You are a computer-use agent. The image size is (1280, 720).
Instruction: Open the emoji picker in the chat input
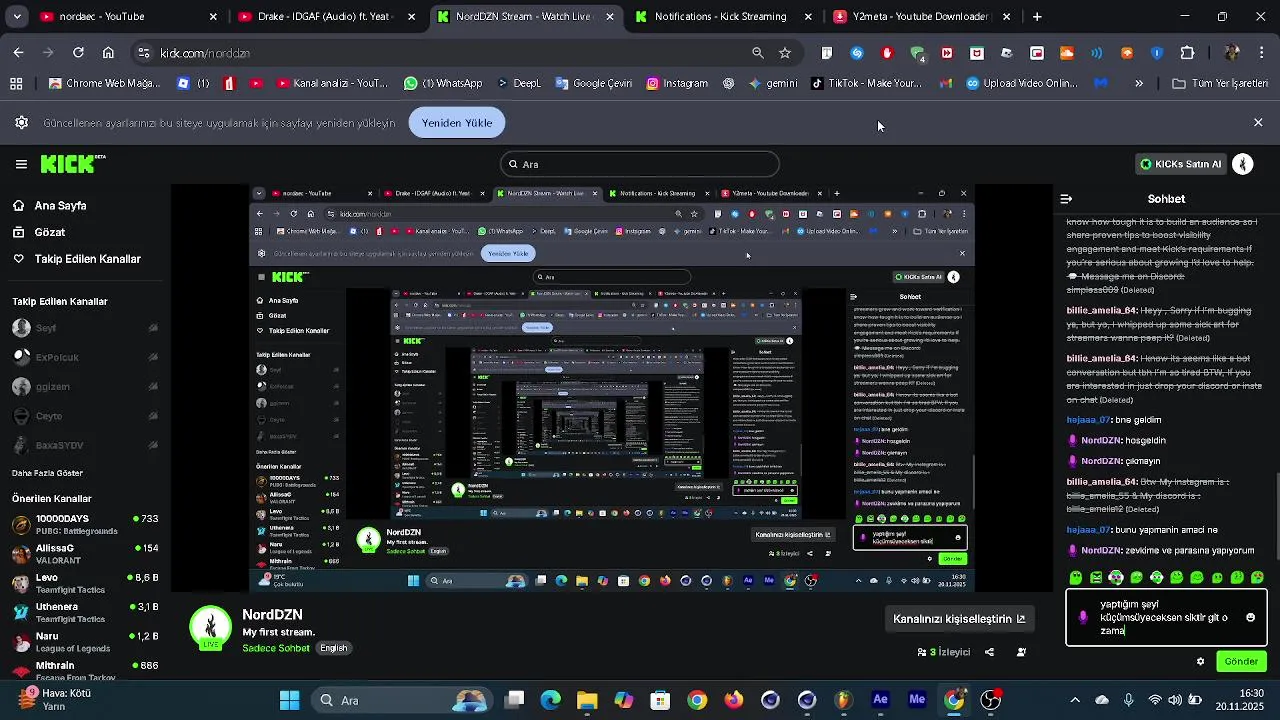(1250, 617)
